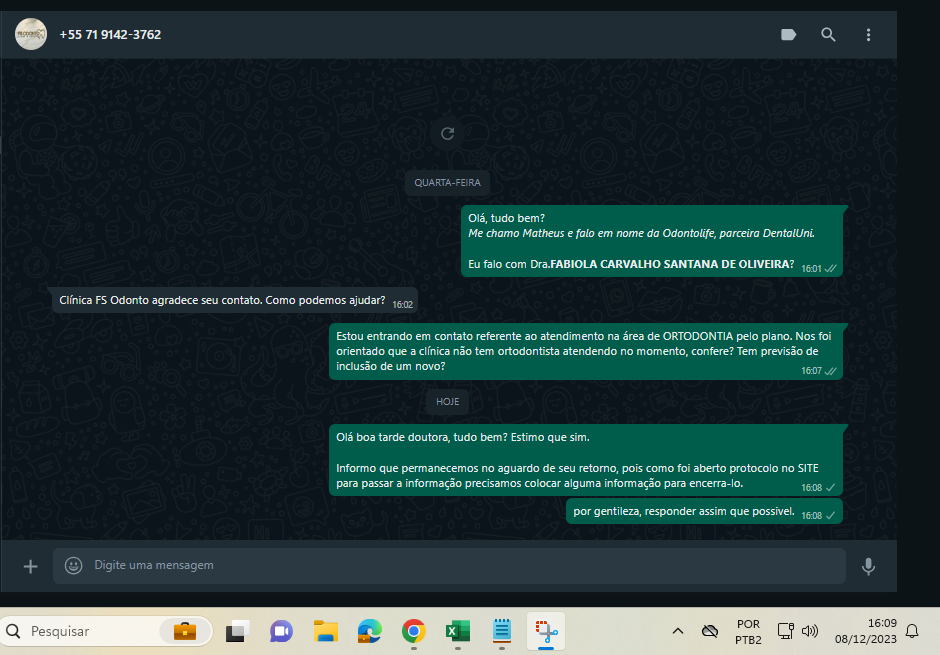Select the ORTODONTIA message sent at 16:07
940x655 pixels.
tap(586, 352)
